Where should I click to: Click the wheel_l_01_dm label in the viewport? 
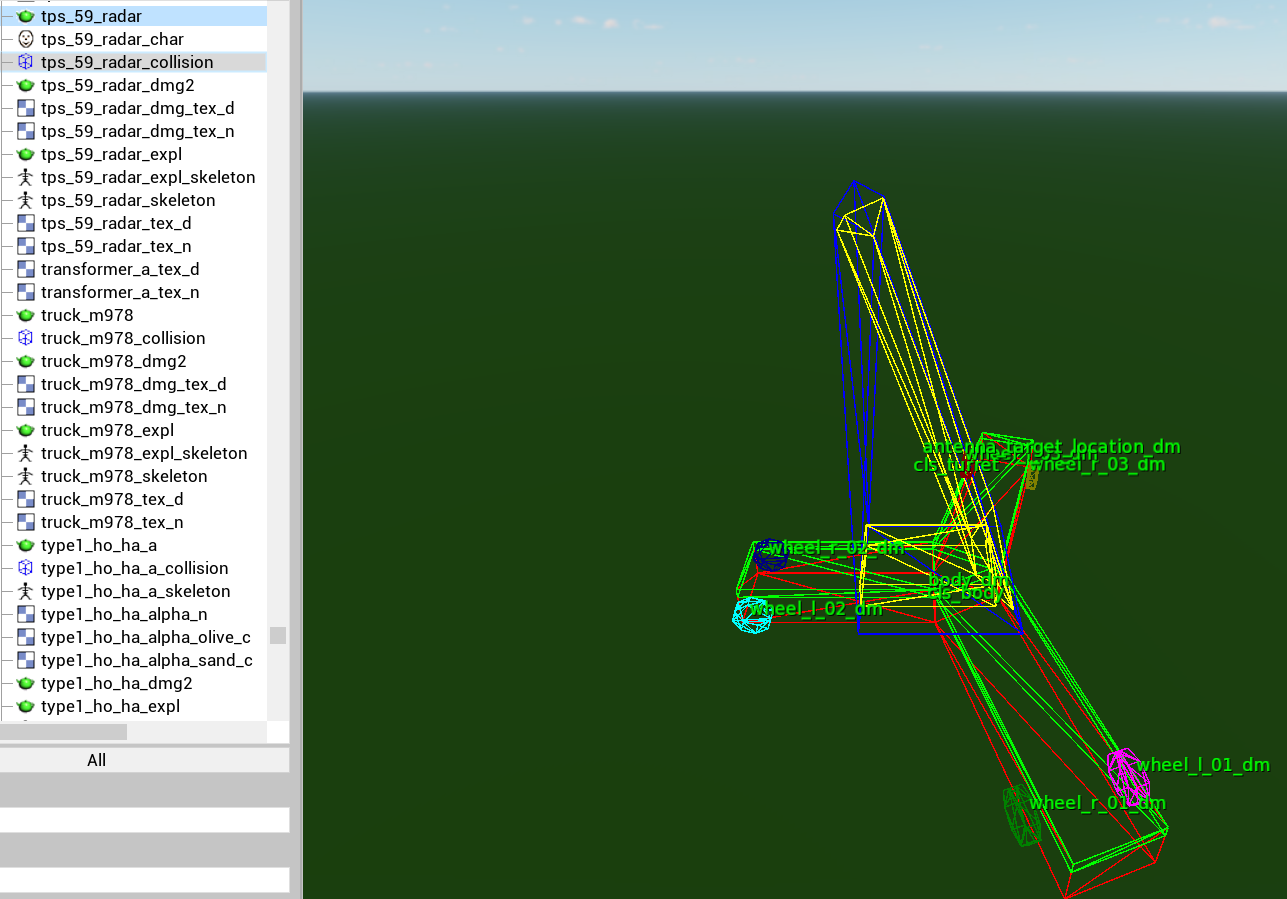point(1202,765)
